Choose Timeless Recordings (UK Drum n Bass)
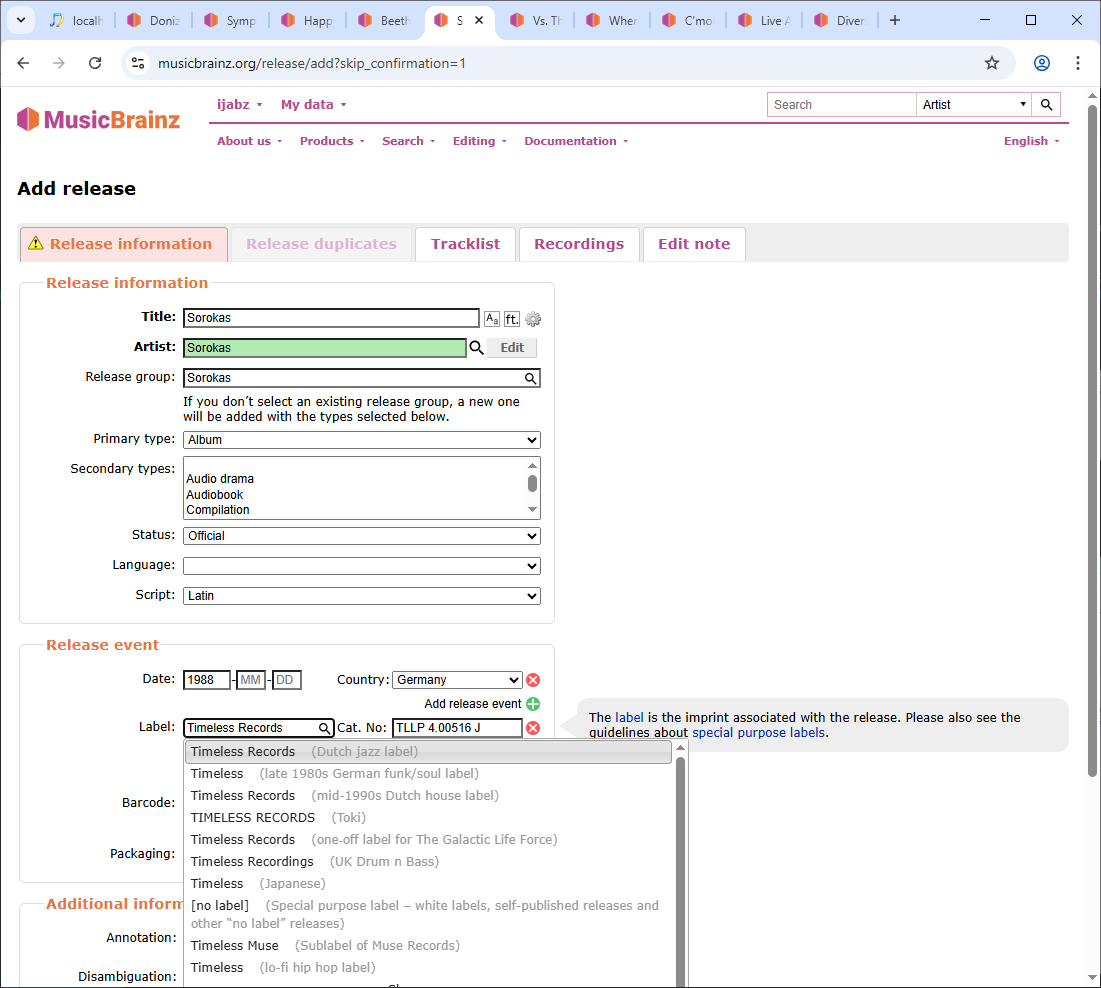 428,862
